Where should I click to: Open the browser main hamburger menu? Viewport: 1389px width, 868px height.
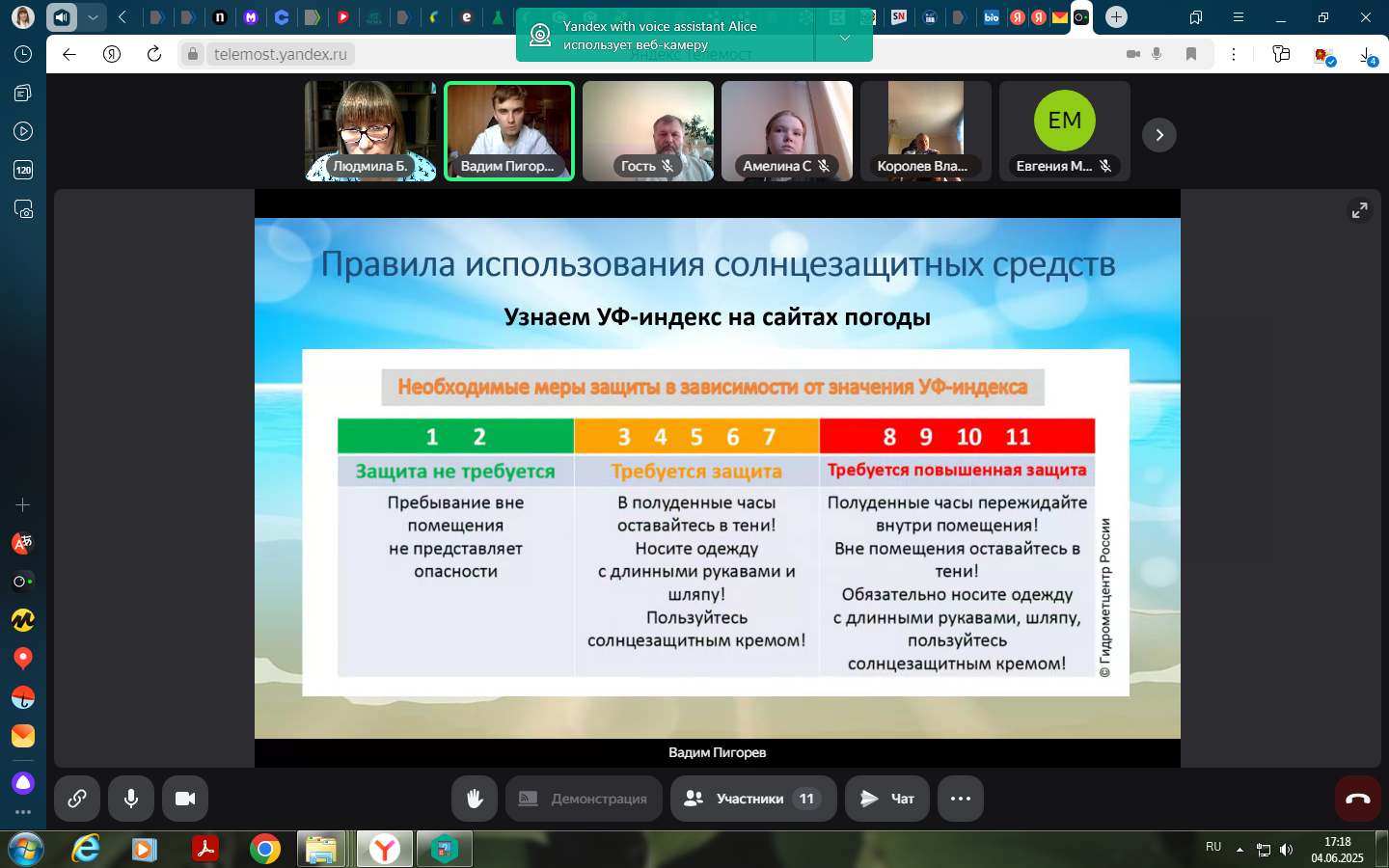click(x=1239, y=17)
